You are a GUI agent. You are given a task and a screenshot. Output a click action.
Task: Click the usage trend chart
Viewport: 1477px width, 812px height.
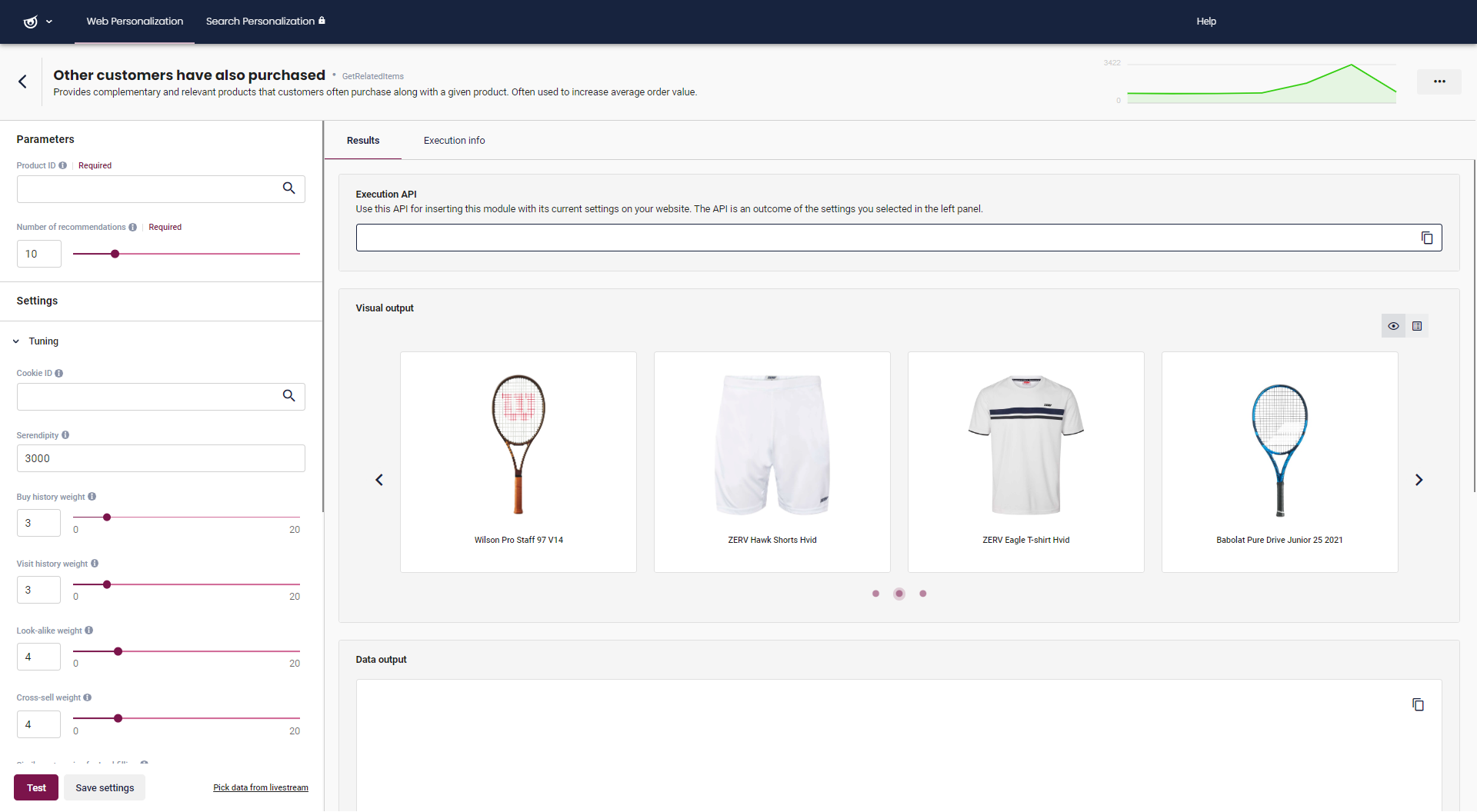point(1262,83)
